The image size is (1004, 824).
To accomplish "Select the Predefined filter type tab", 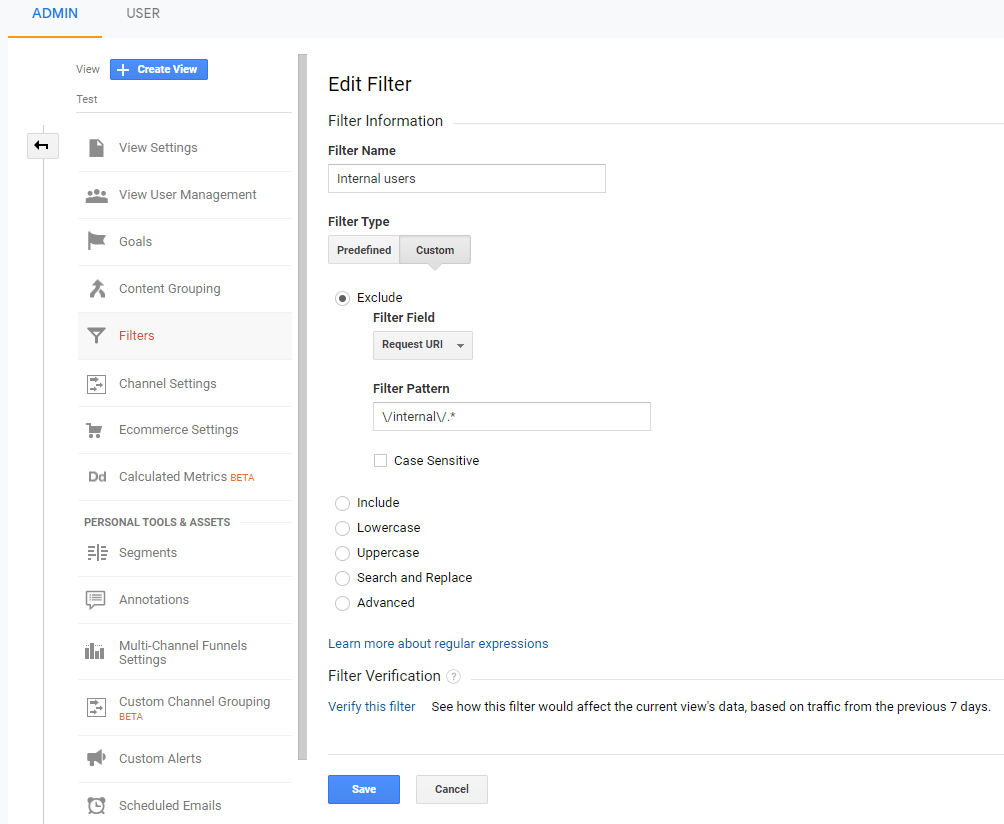I will (363, 249).
